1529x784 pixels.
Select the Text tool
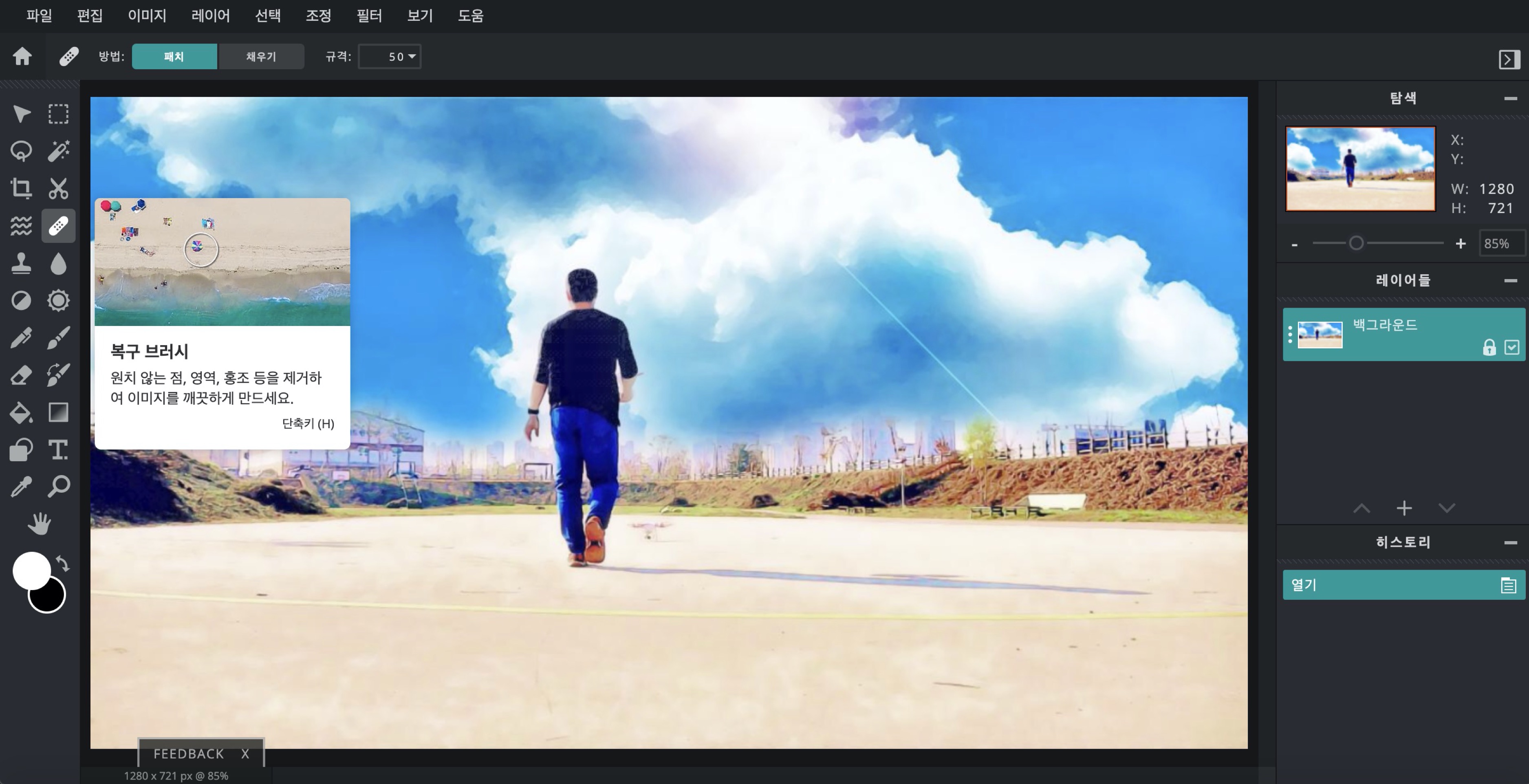[58, 450]
